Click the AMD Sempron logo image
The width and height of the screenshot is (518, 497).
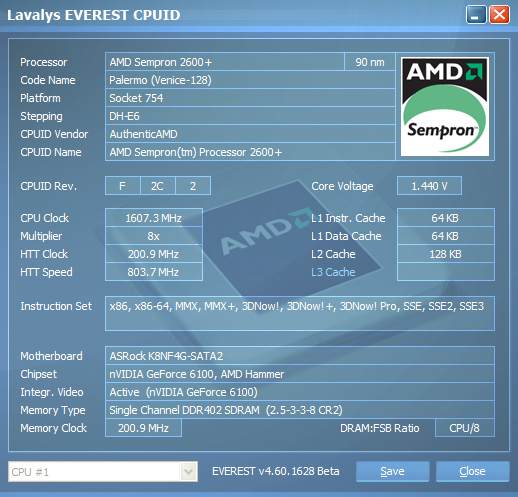pos(445,107)
